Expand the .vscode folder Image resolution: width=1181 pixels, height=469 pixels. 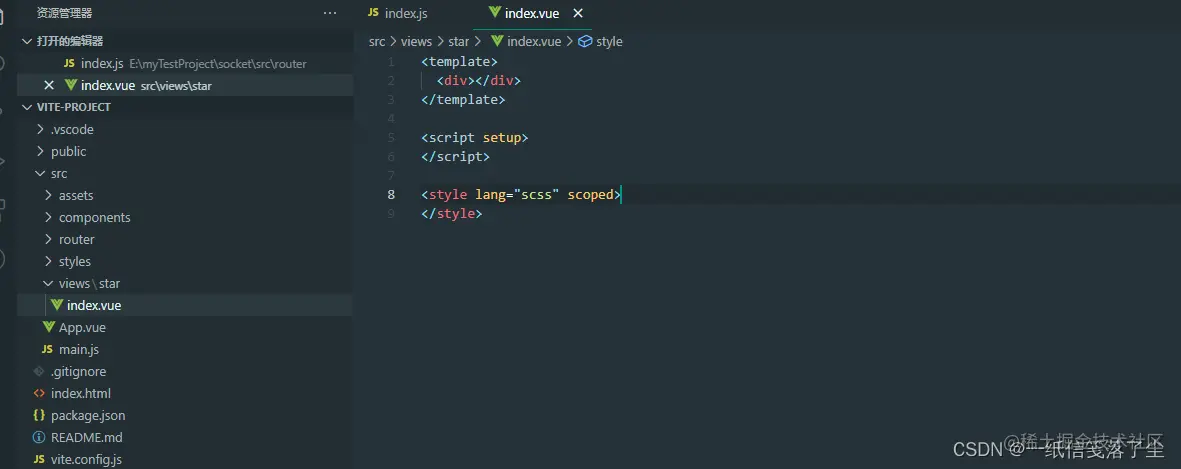(x=40, y=129)
